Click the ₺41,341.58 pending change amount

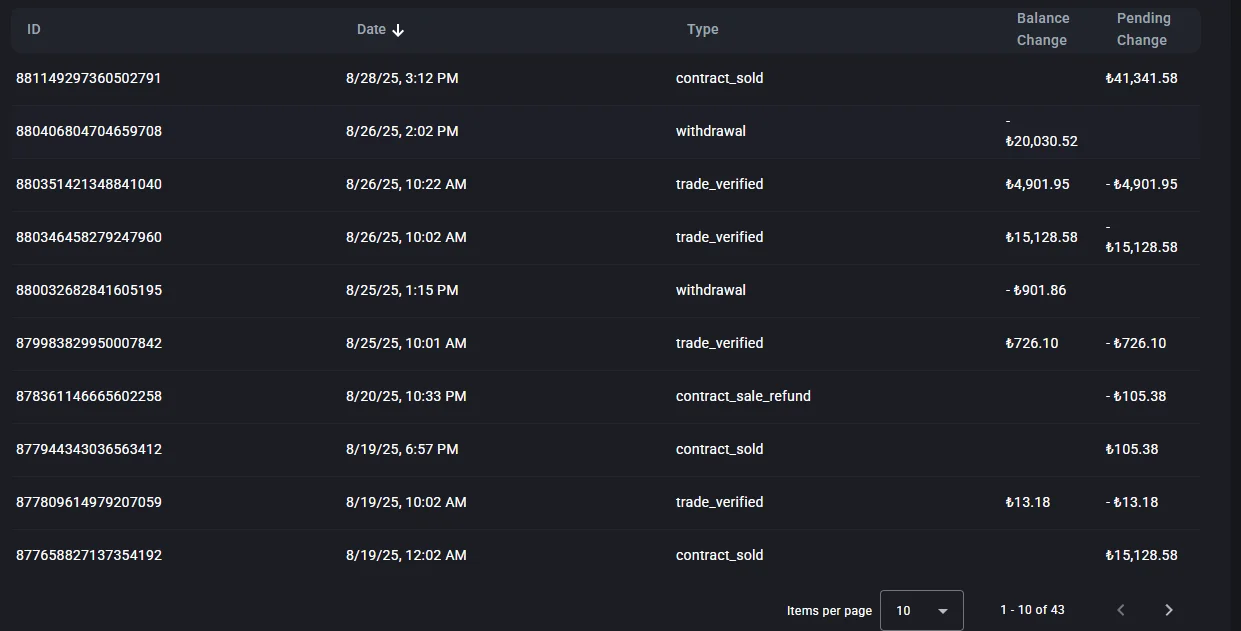tap(1141, 78)
